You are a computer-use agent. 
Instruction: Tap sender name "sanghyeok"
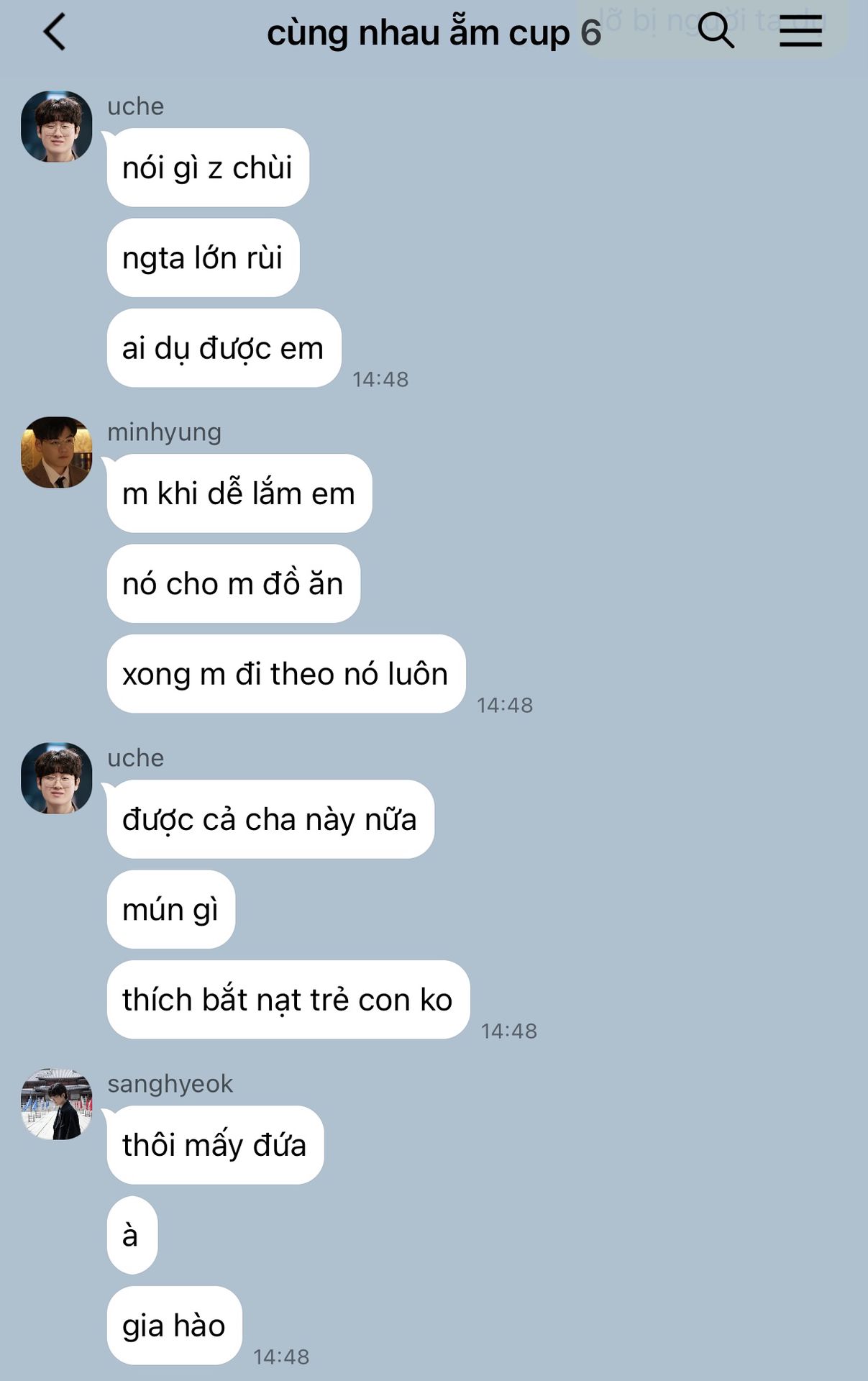coord(170,1084)
